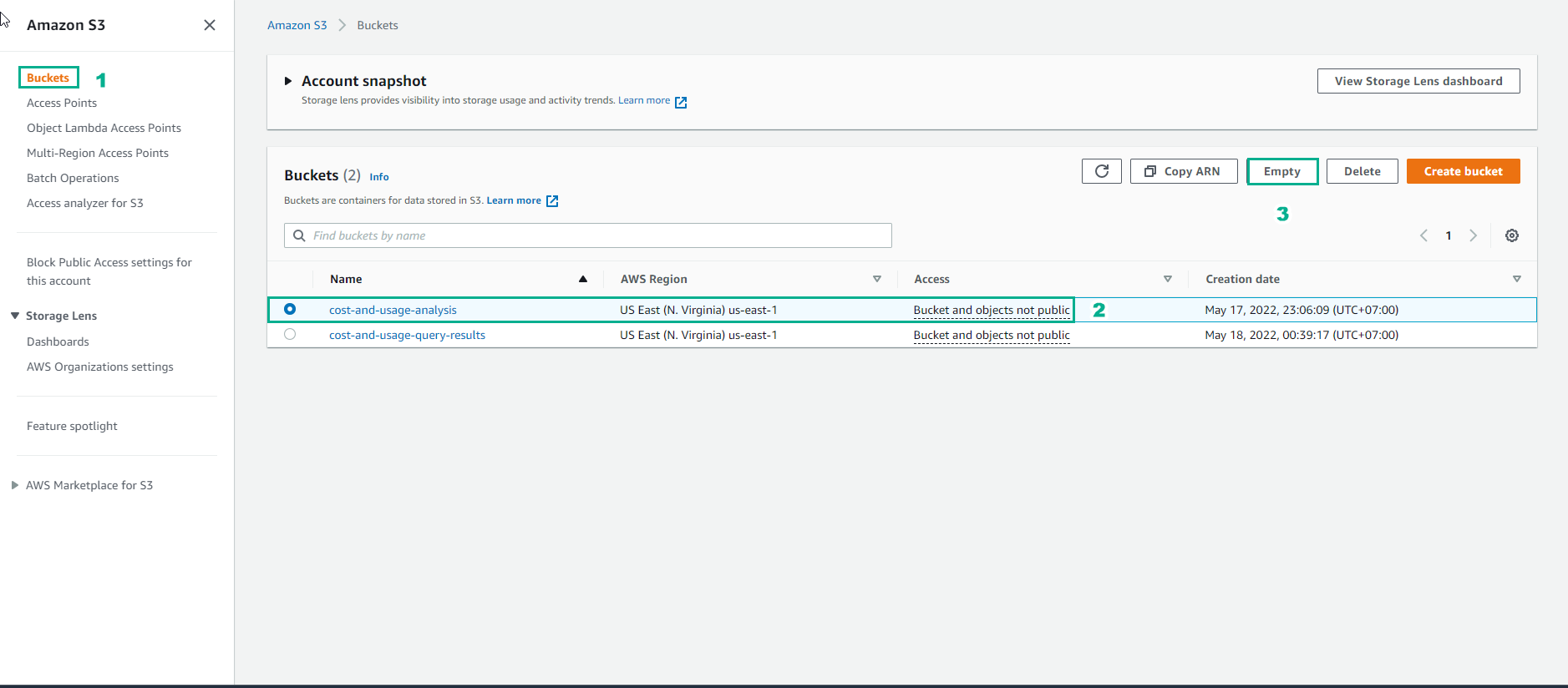Sort by Name column ascending arrow
1568x688 pixels.
tap(583, 279)
